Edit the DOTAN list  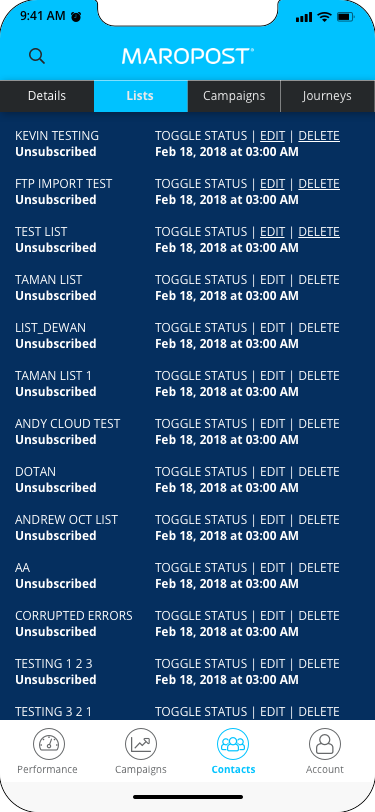point(272,471)
